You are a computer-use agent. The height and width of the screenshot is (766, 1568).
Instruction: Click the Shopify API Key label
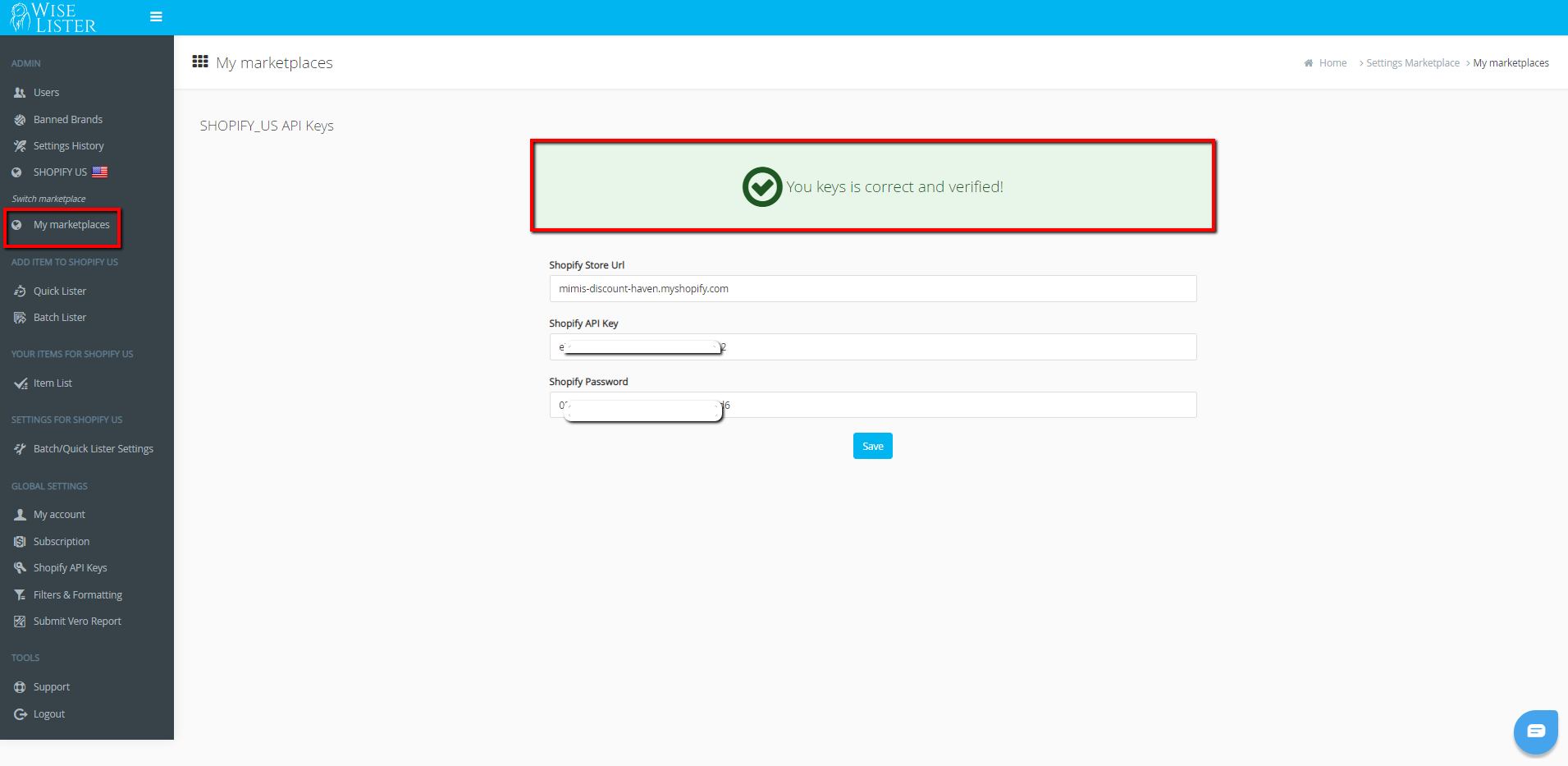(x=583, y=323)
